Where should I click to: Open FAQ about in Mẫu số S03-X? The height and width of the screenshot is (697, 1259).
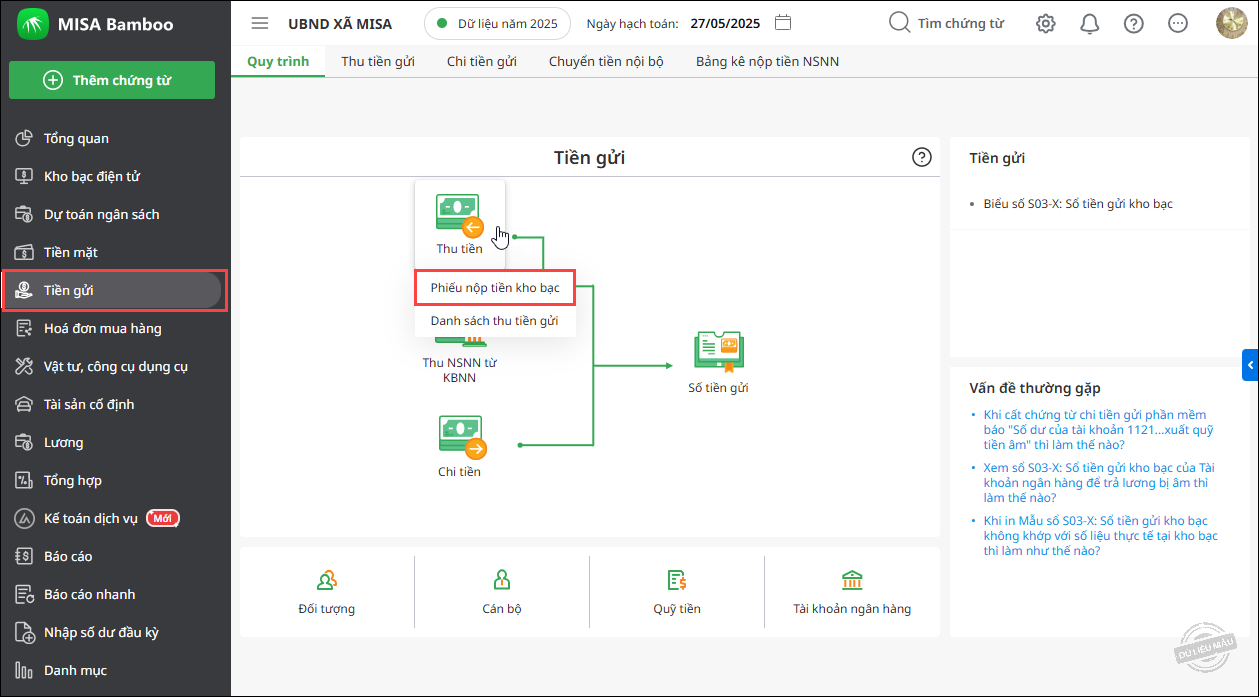click(x=1100, y=536)
